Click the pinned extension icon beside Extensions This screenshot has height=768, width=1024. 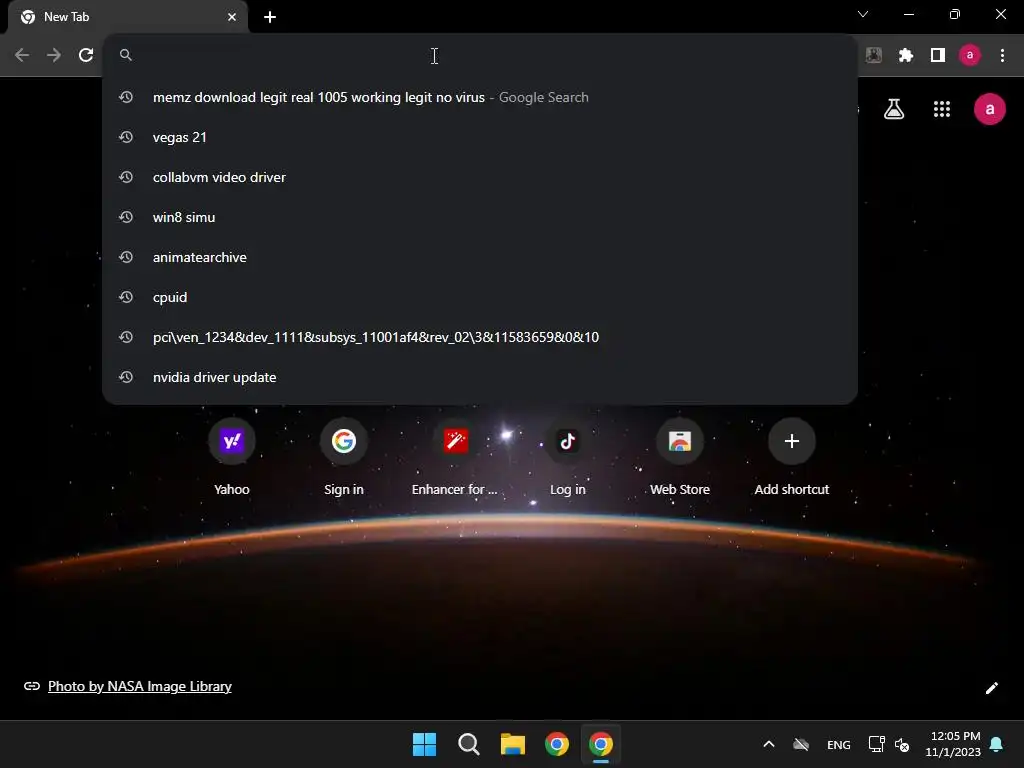coord(873,55)
